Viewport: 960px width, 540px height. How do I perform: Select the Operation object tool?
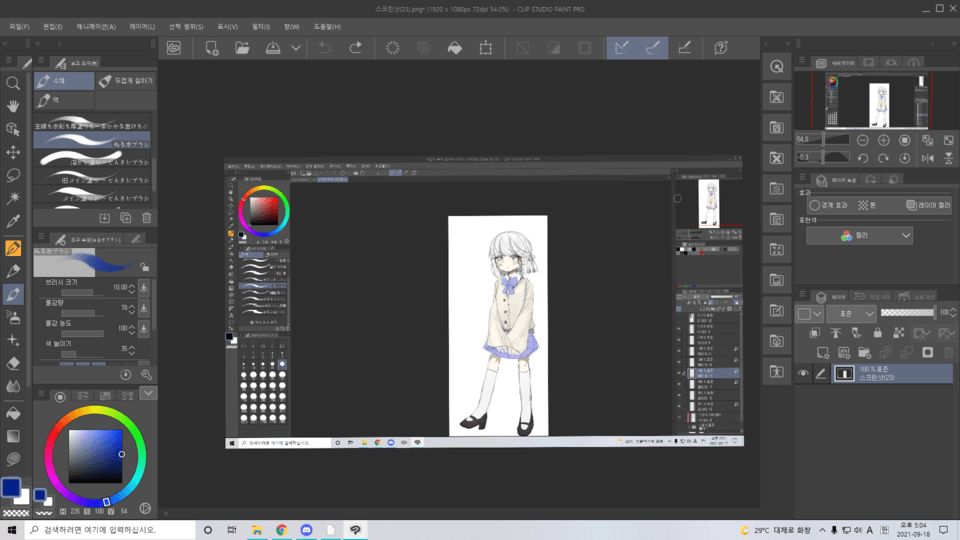point(13,129)
